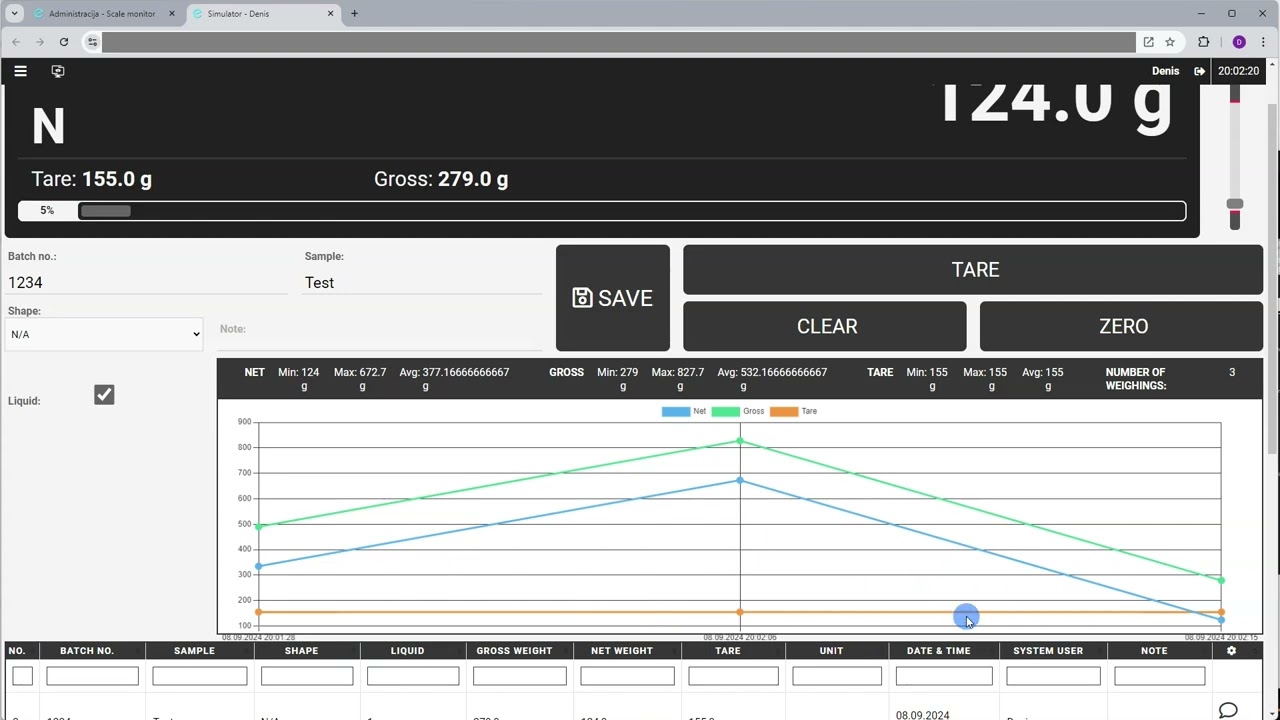This screenshot has width=1280, height=720.
Task: Edit the Batch no. field
Action: click(x=148, y=283)
